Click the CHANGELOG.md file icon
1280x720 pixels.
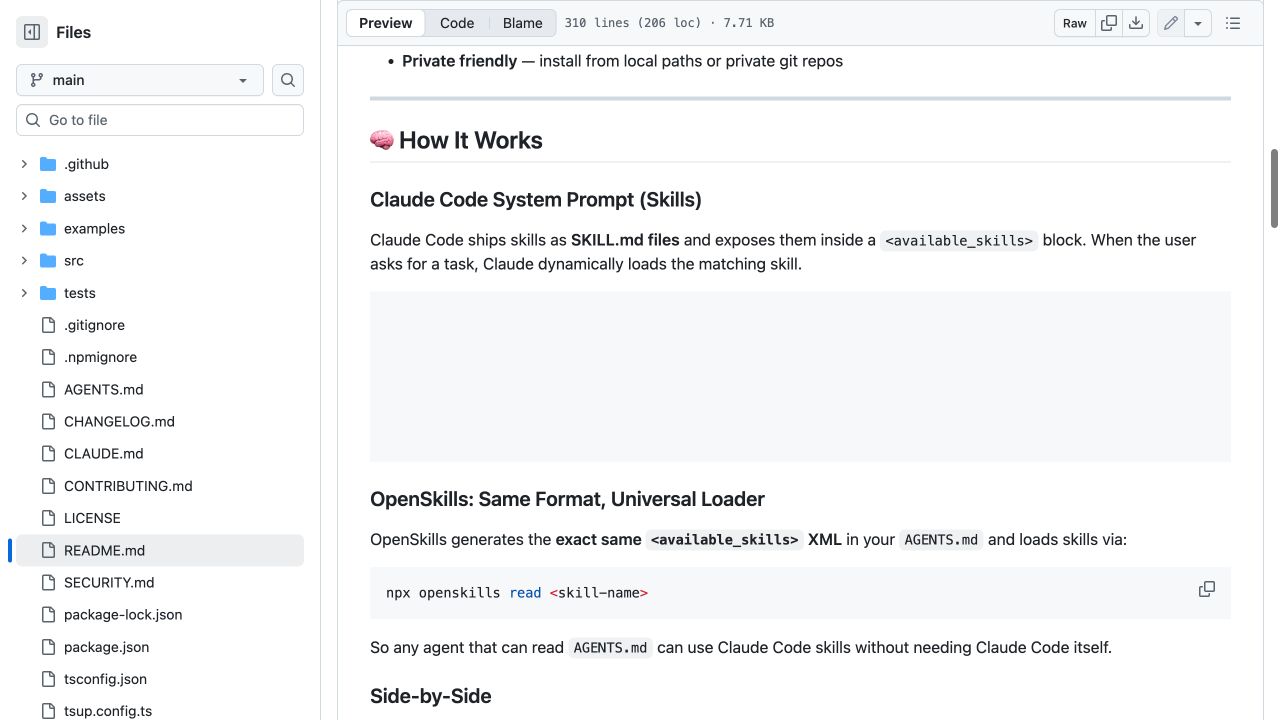coord(48,421)
